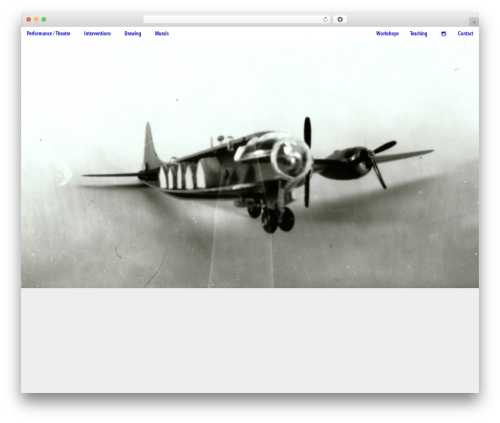Maximize the window with green button
The height and width of the screenshot is (423, 500).
44,19
